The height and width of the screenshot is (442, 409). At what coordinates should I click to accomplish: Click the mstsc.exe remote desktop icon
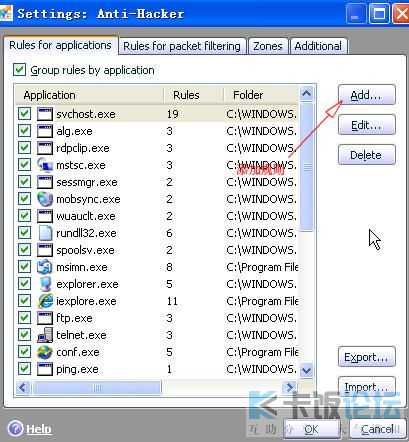(45, 165)
